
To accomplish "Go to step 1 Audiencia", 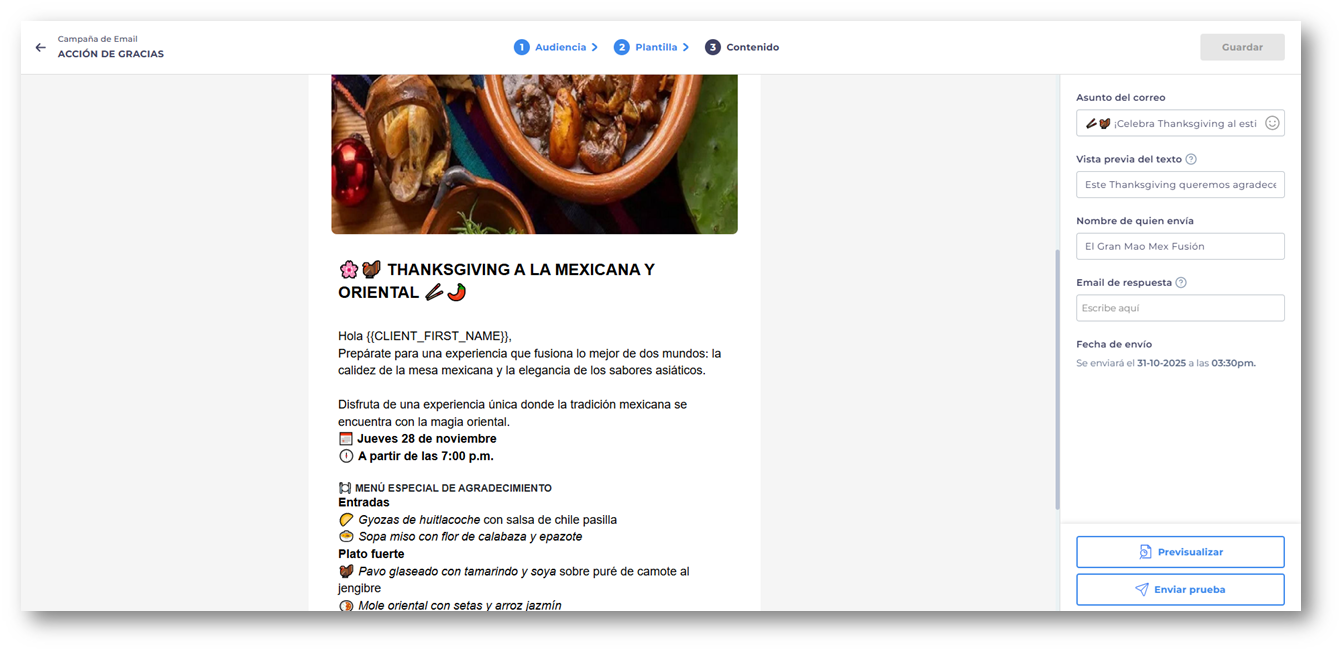I will coord(556,47).
